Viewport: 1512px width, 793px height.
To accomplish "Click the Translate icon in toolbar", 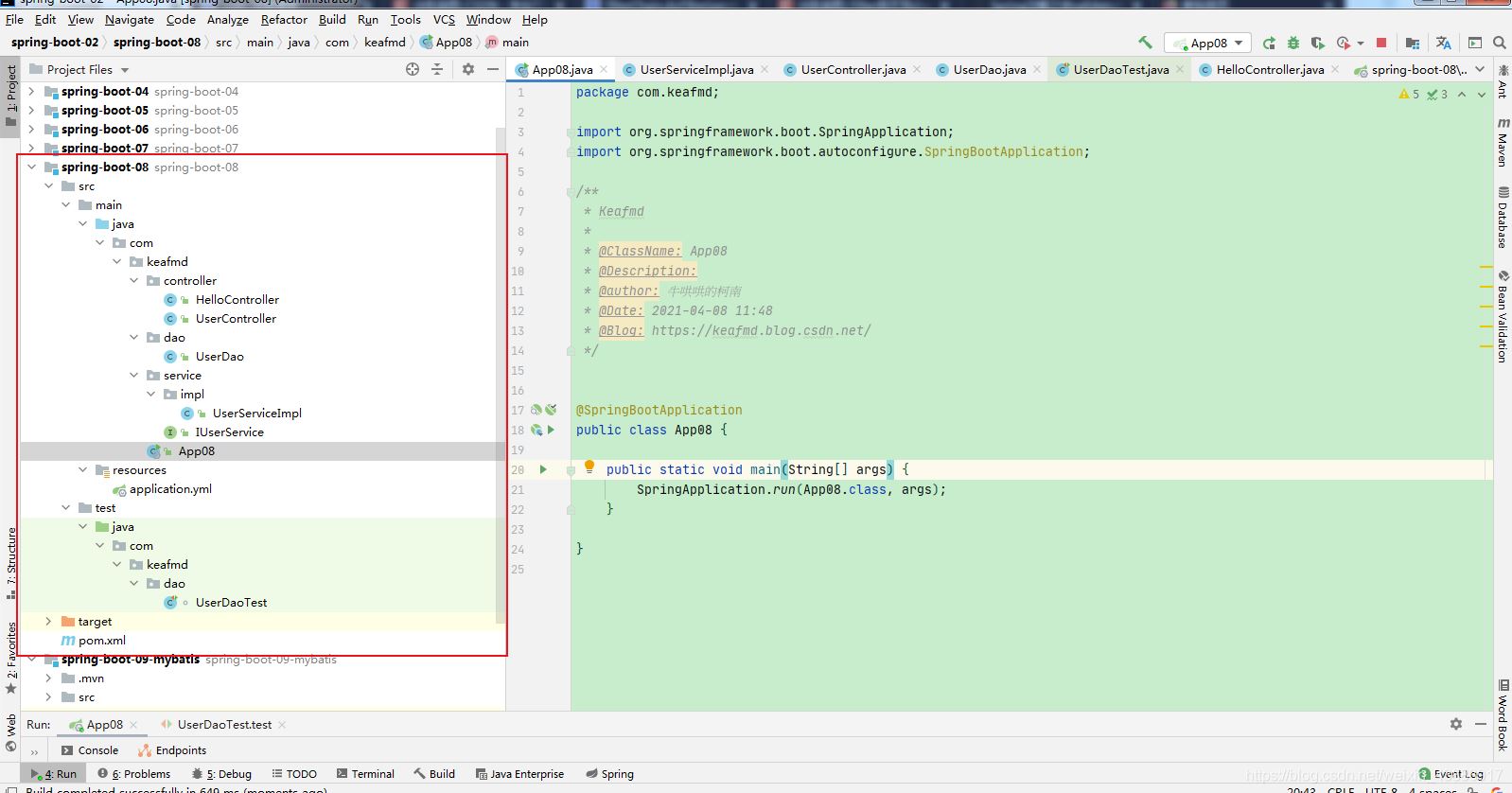I will coord(1443,43).
